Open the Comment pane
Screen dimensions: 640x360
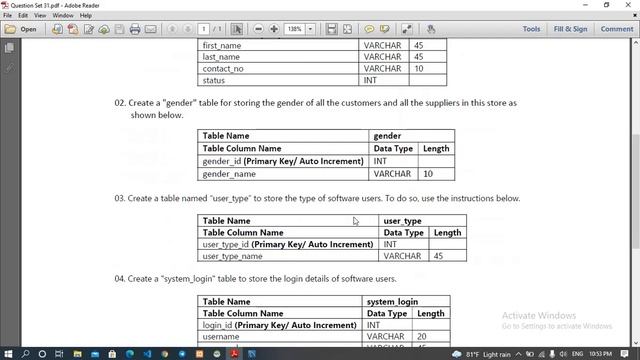[616, 29]
